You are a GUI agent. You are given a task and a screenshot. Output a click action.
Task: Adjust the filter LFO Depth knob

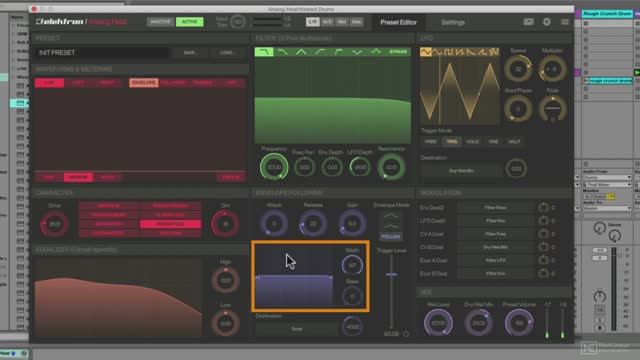pos(360,167)
